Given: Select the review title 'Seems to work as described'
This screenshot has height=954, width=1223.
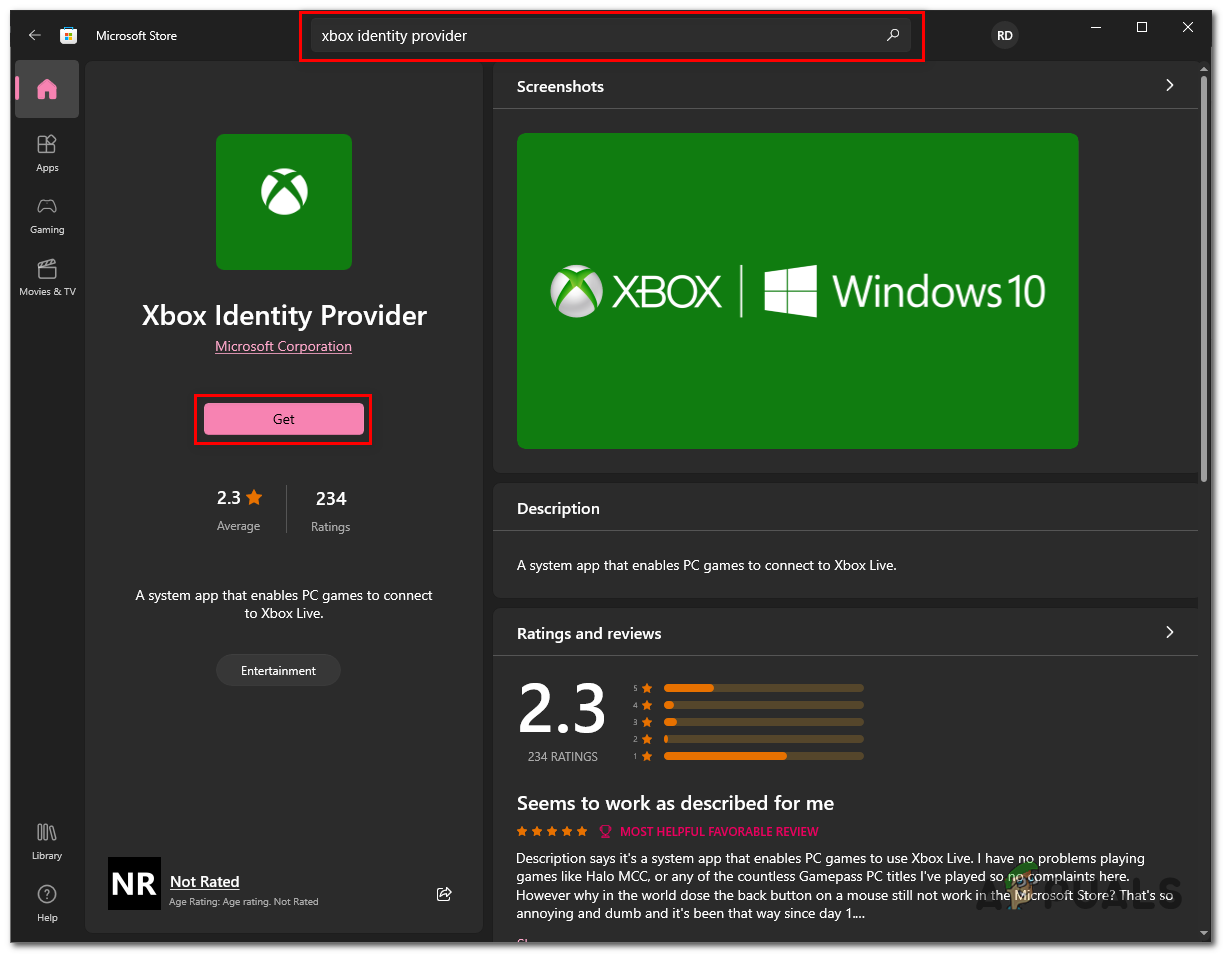Looking at the screenshot, I should [x=675, y=803].
